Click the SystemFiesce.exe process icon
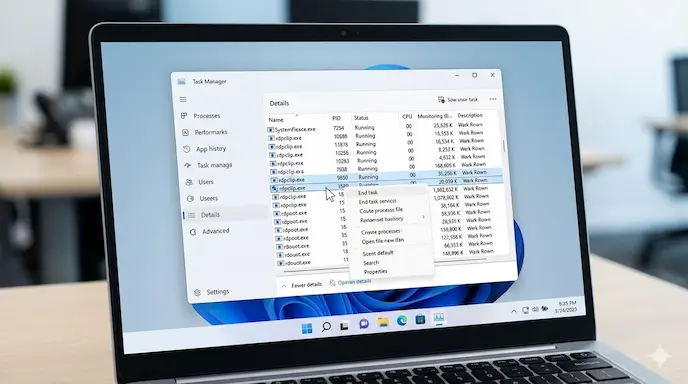This screenshot has height=384, width=688. pos(270,130)
